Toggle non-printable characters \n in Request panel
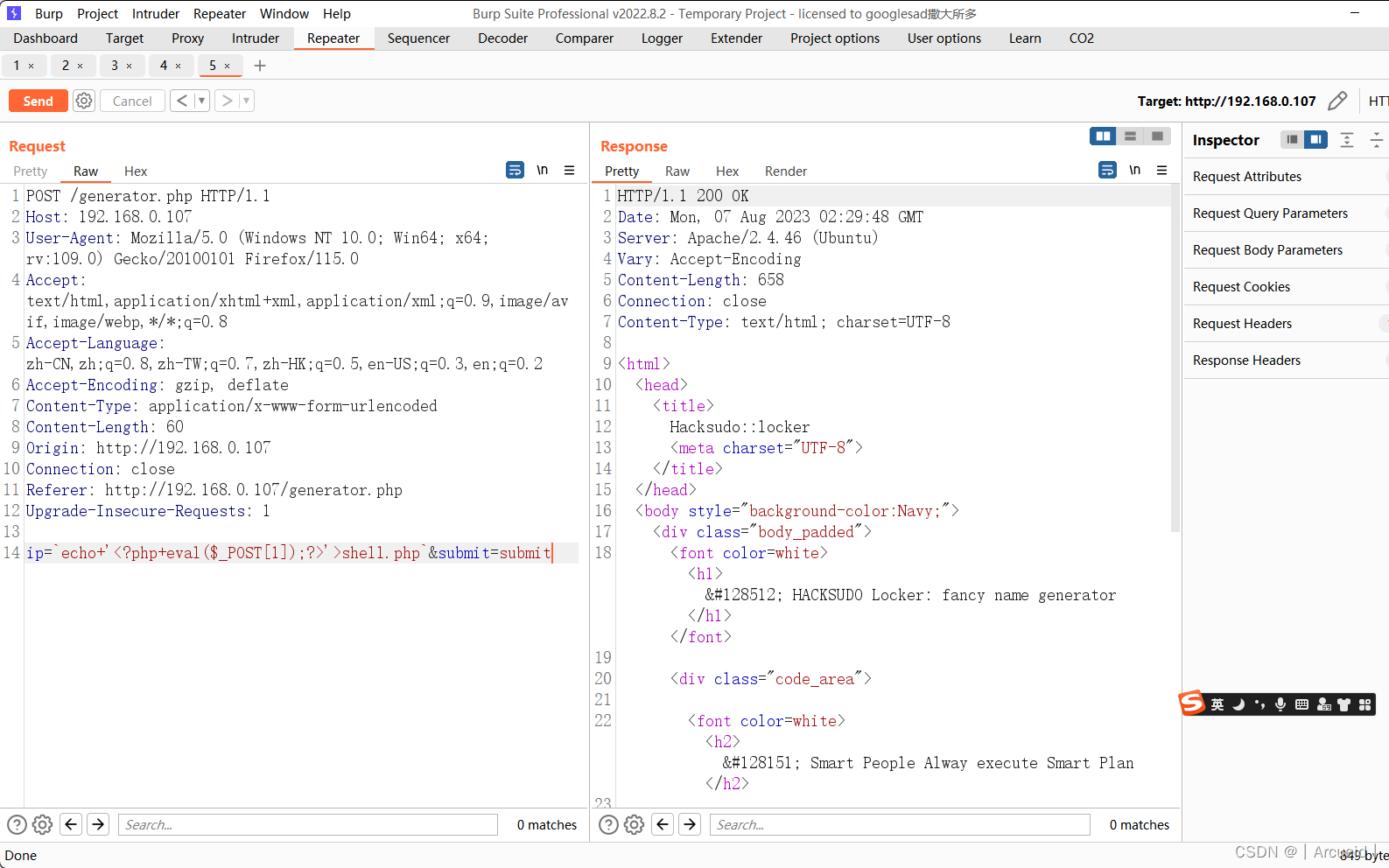 (x=543, y=170)
